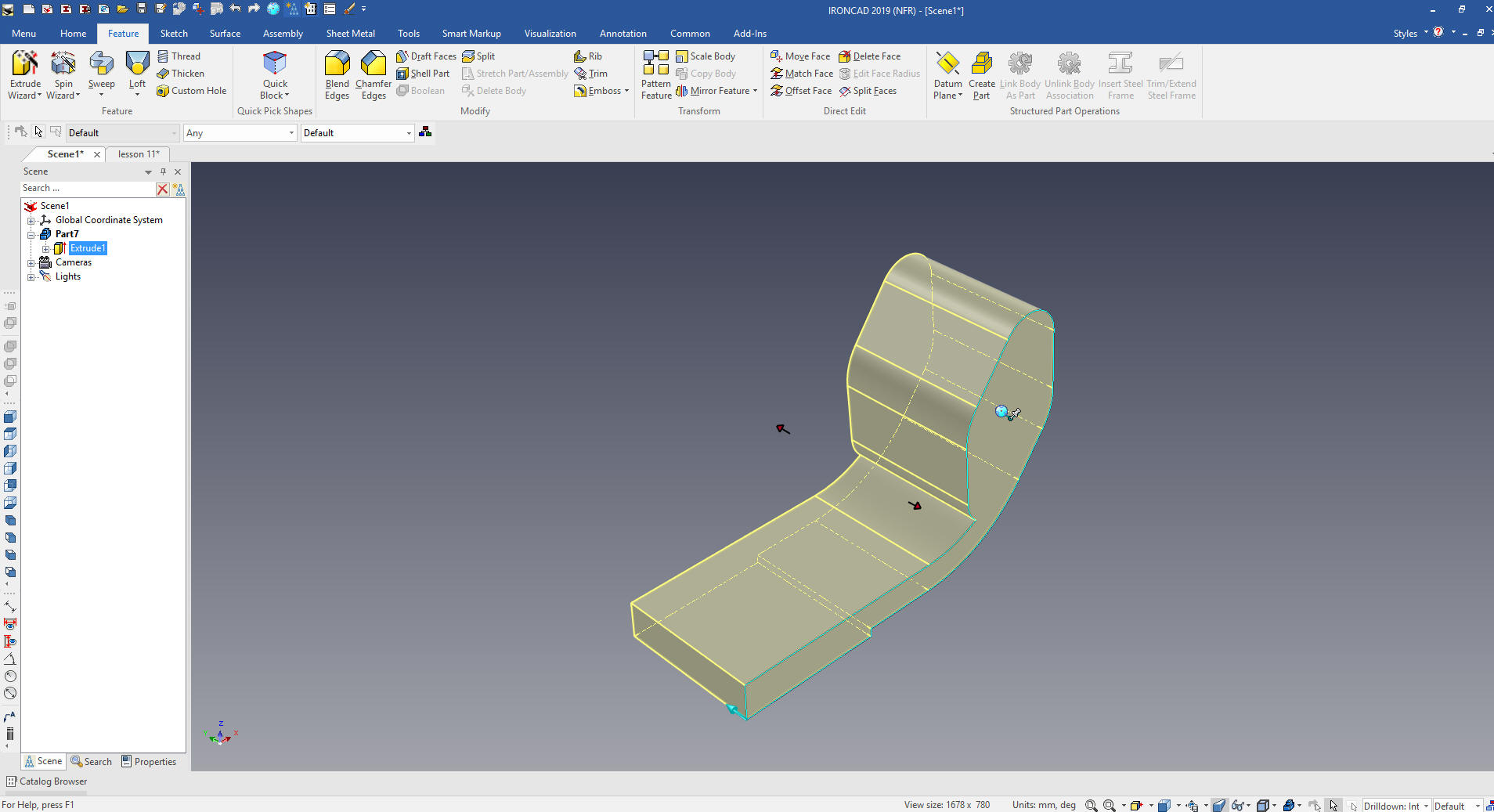This screenshot has width=1494, height=812.
Task: Open the Datum Plane tool
Action: 947,75
